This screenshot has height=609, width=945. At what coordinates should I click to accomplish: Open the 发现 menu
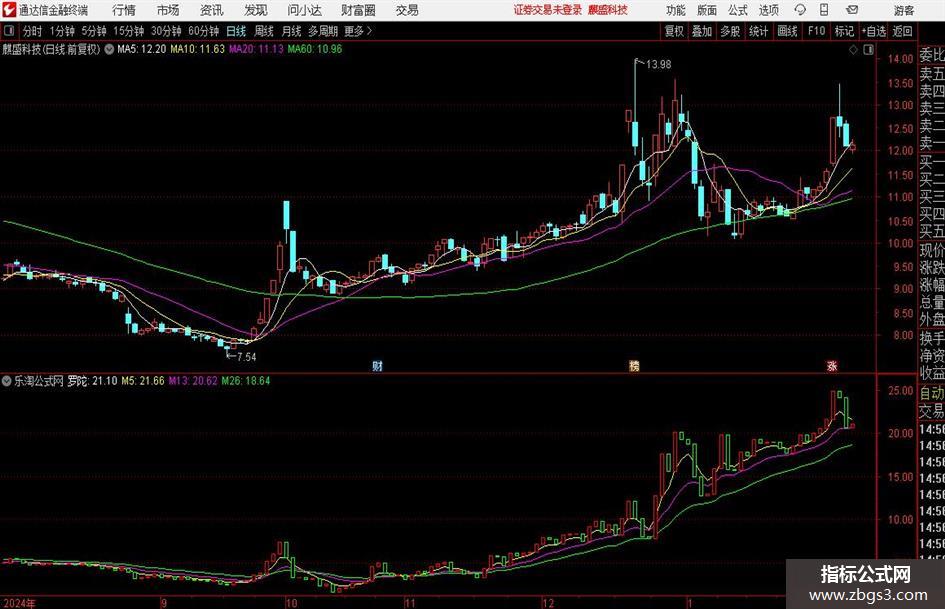coord(256,10)
